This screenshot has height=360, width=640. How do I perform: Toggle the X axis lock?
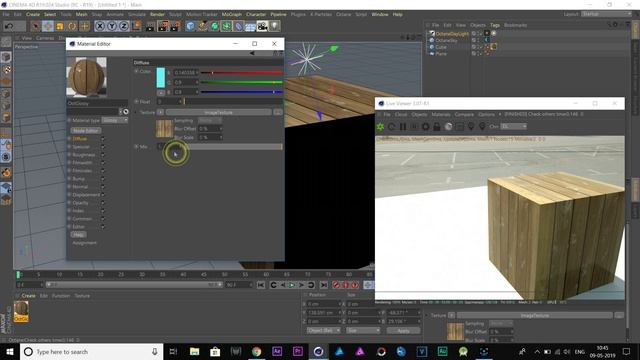click(100, 26)
